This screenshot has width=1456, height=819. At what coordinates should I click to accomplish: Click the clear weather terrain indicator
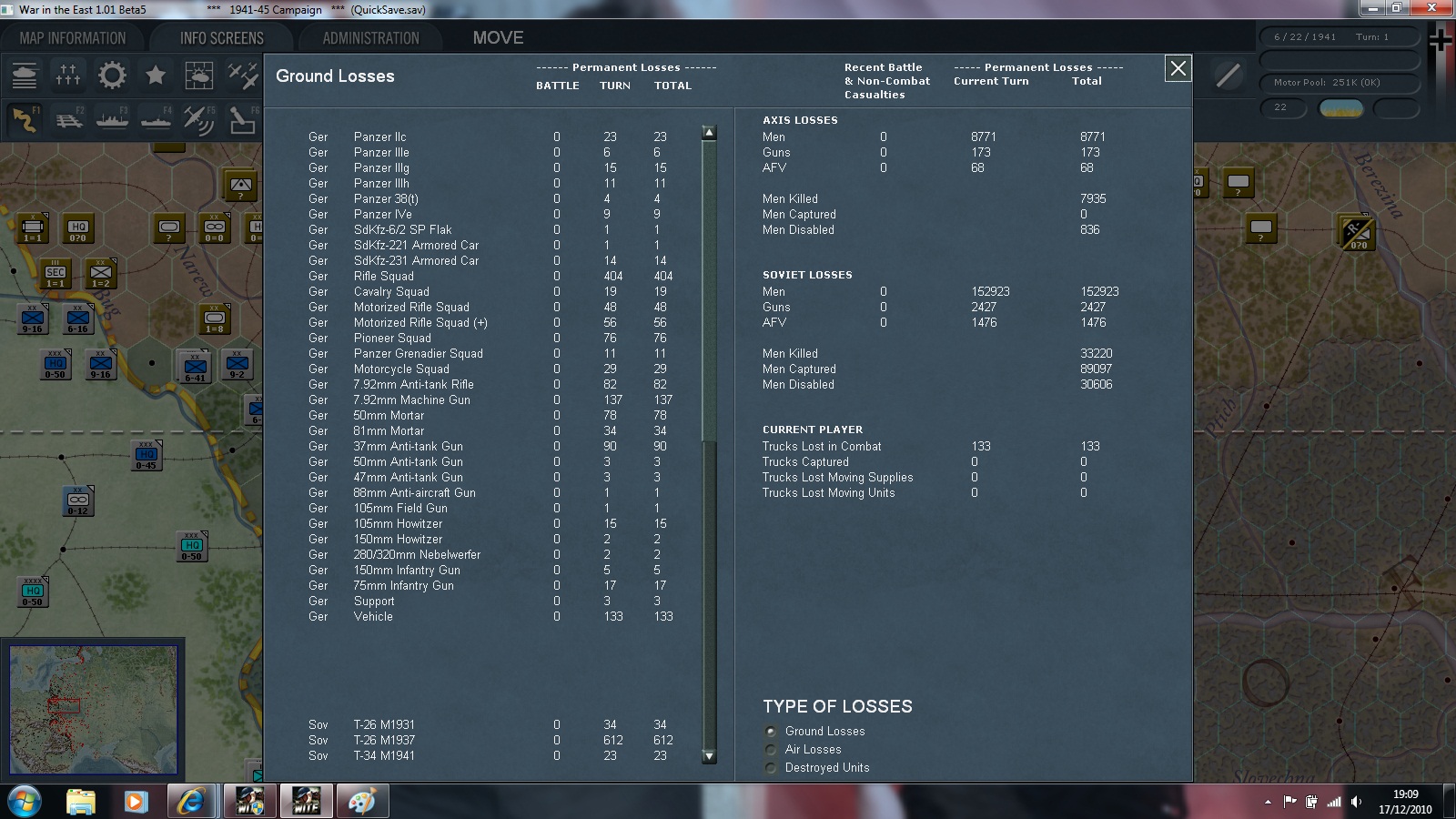1341,107
